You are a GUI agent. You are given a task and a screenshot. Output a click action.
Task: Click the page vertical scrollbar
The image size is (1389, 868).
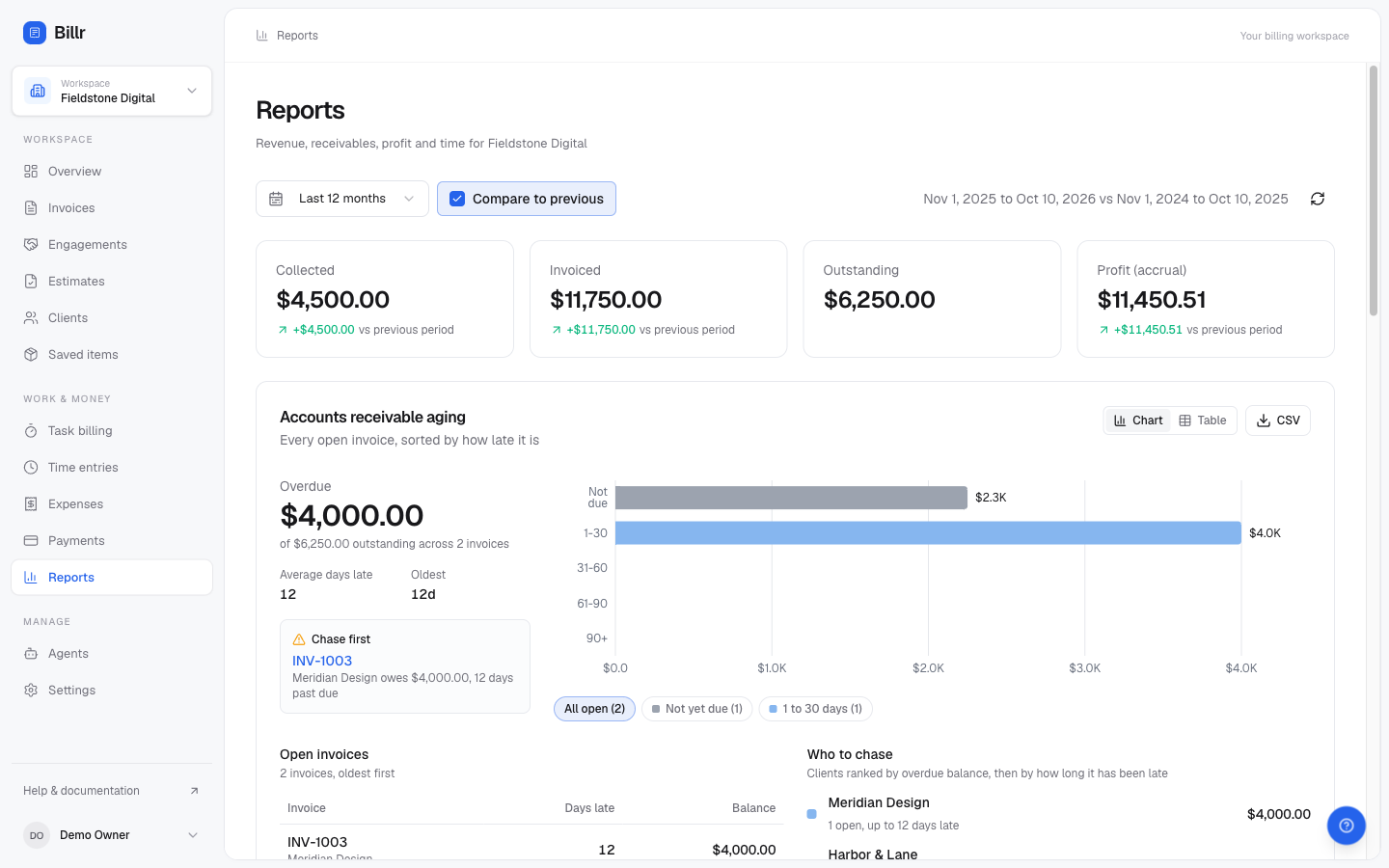[x=1374, y=190]
